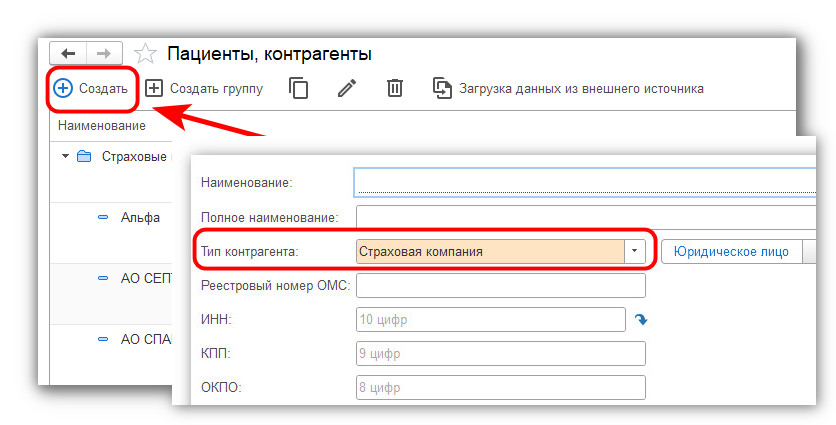Edit the selected item with pencil icon
Screen dimensions: 836x425
(x=347, y=88)
